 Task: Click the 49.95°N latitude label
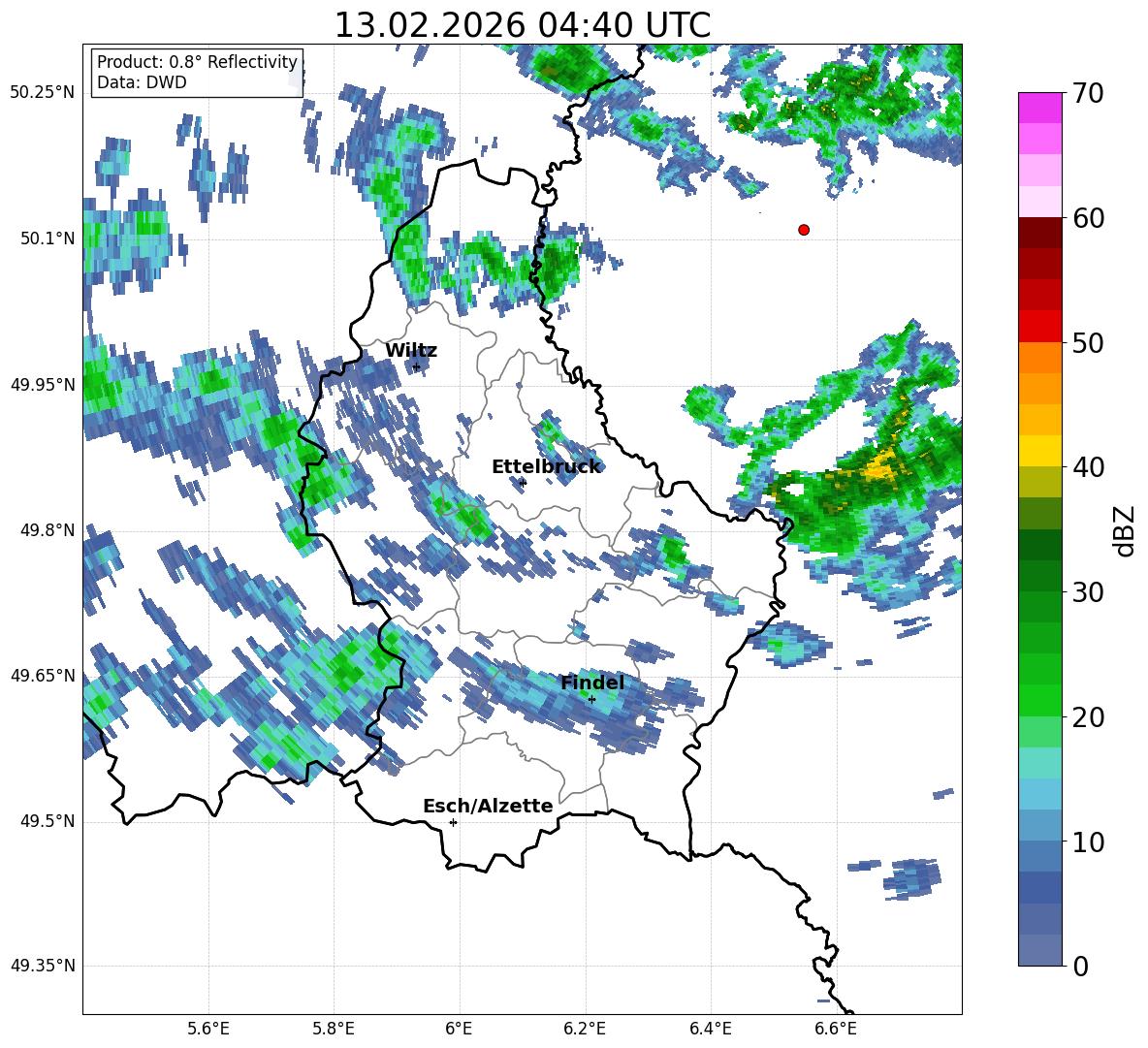tap(43, 384)
